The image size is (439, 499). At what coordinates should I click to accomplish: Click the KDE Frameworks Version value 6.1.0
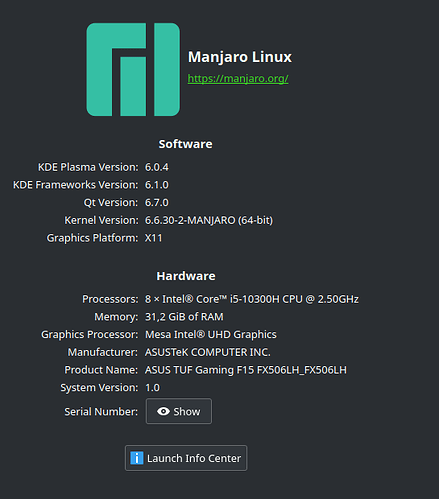(157, 185)
